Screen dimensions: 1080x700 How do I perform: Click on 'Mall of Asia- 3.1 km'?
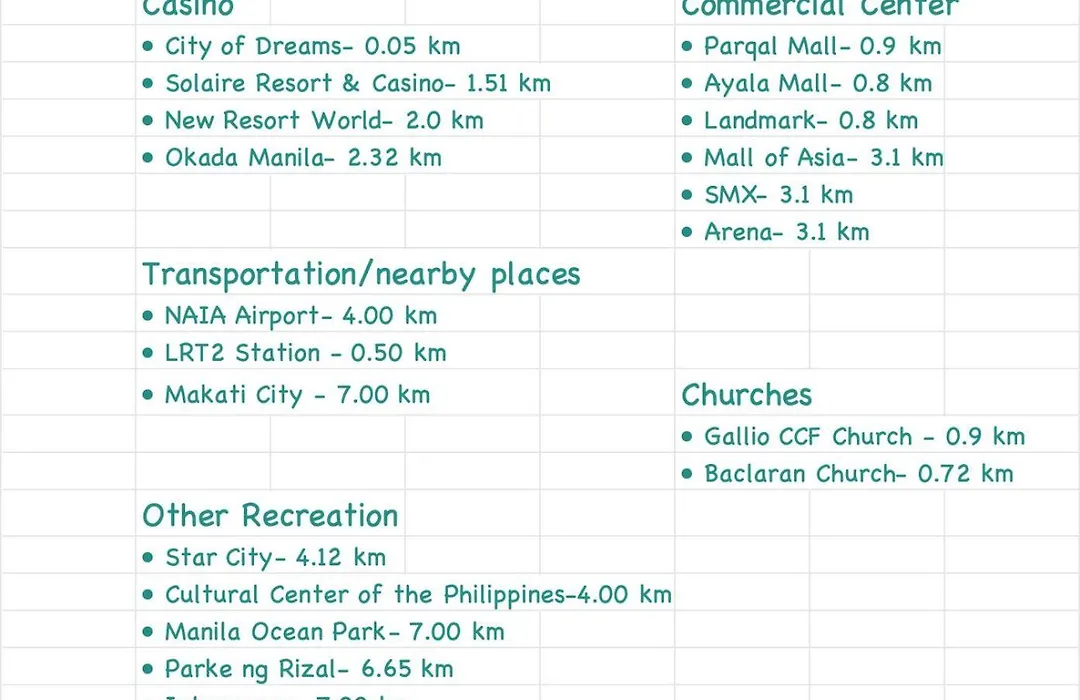(x=823, y=158)
